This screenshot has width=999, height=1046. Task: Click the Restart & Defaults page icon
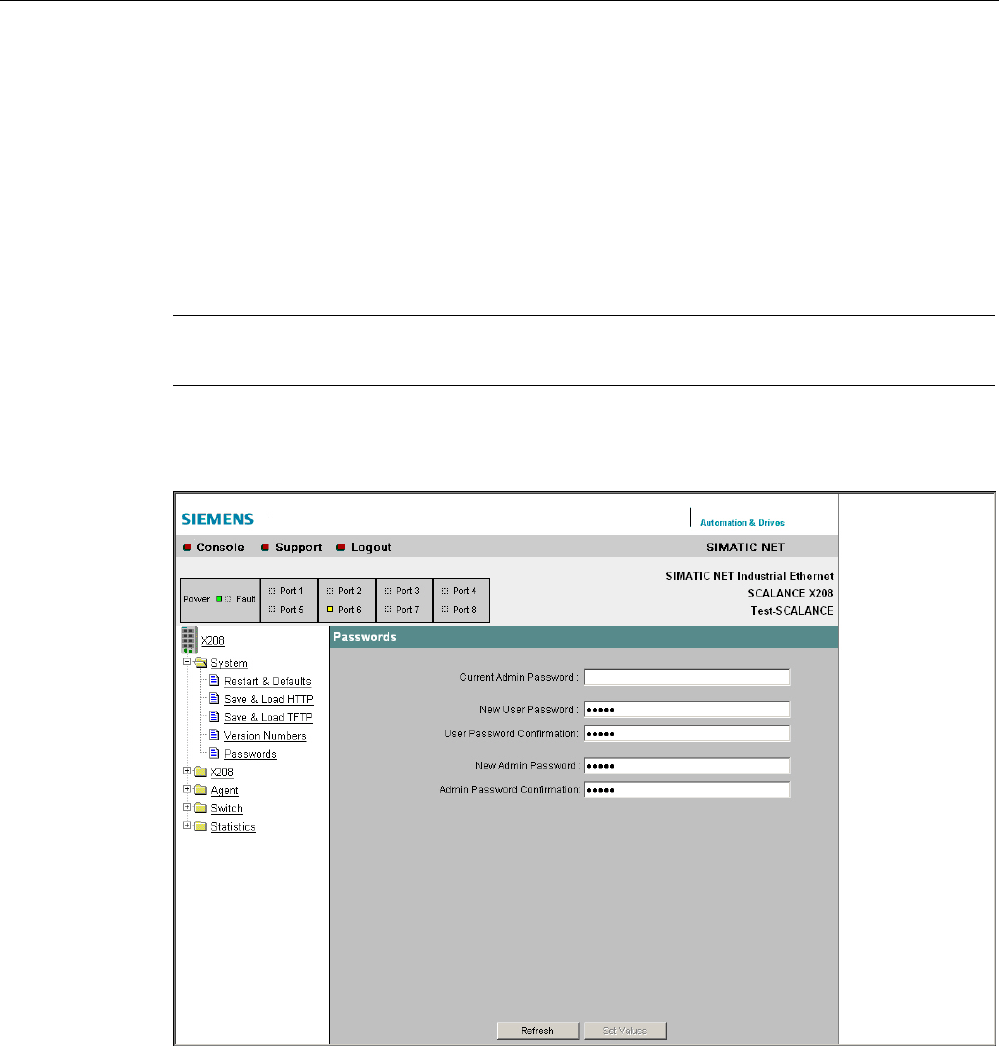point(214,680)
